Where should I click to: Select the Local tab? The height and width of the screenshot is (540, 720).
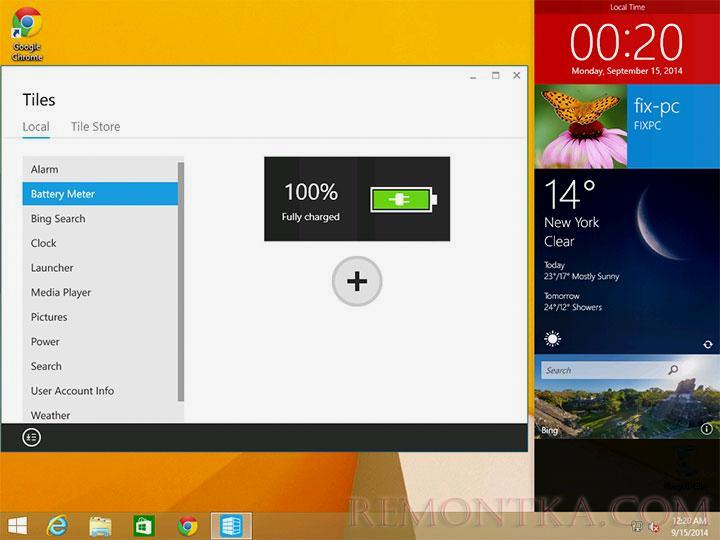[x=36, y=127]
